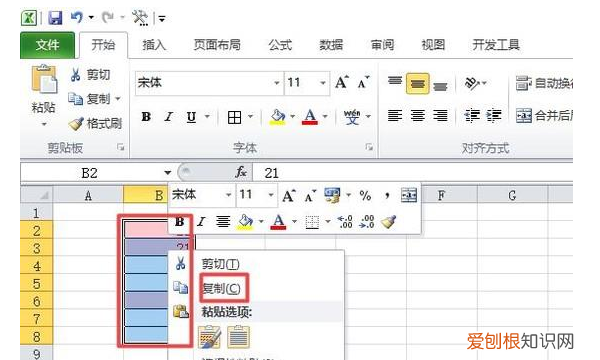Click the formula bar showing 21
600x360 pixels.
[x=413, y=173]
